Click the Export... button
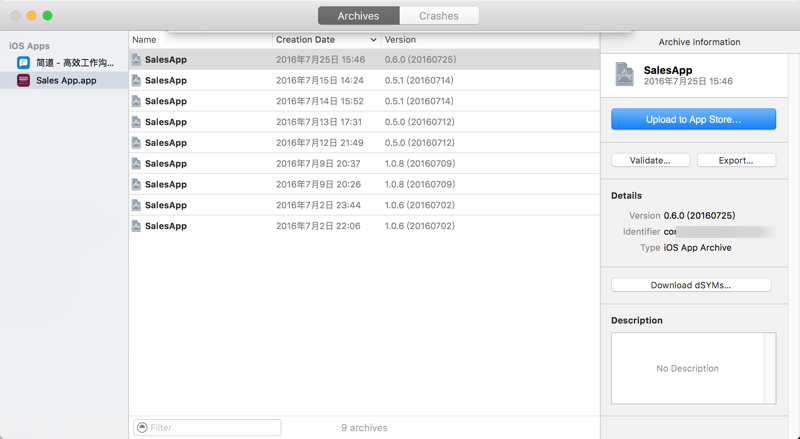Viewport: 800px width, 439px height. 736,160
